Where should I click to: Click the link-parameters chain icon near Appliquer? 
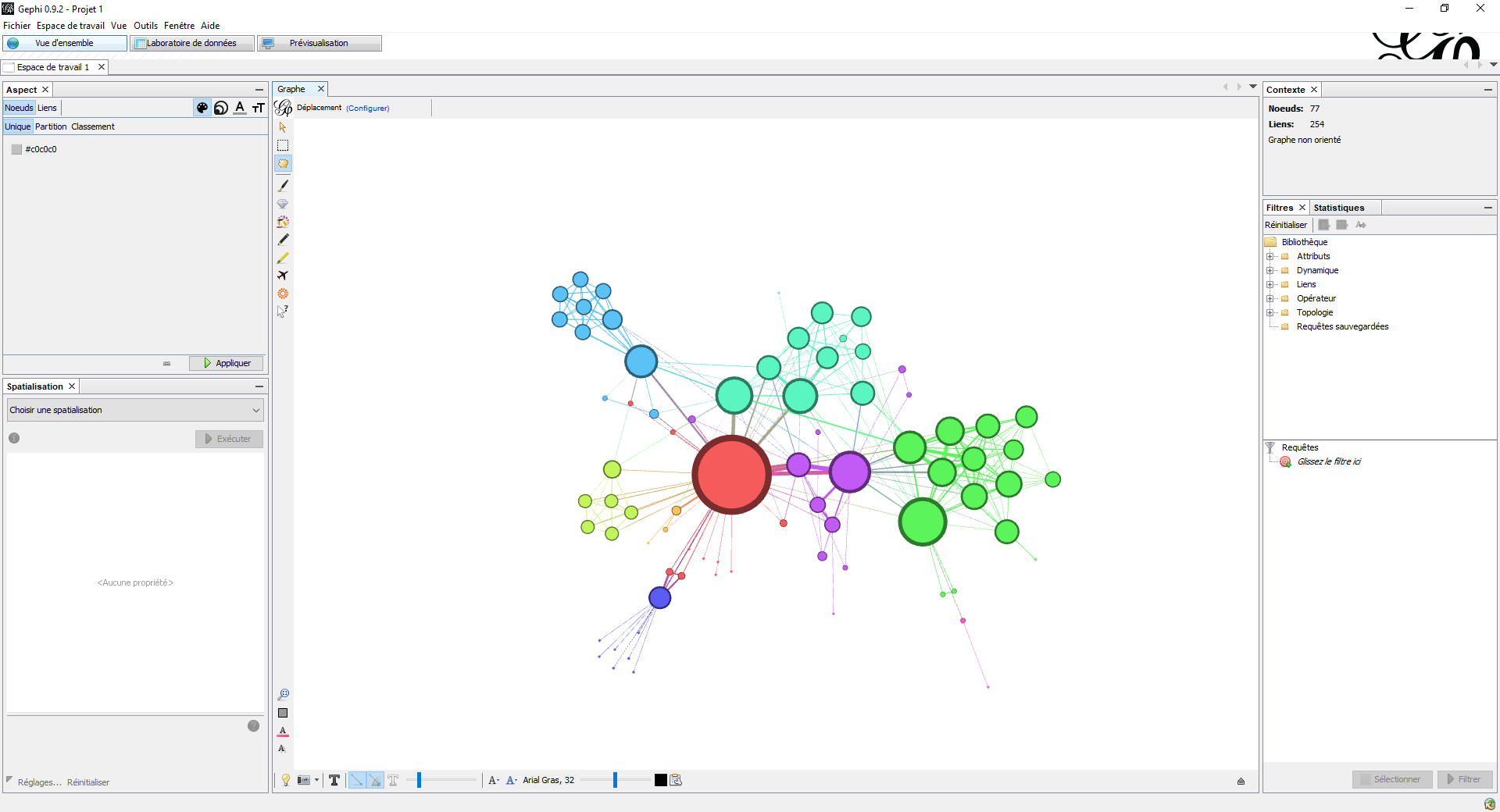[x=166, y=363]
